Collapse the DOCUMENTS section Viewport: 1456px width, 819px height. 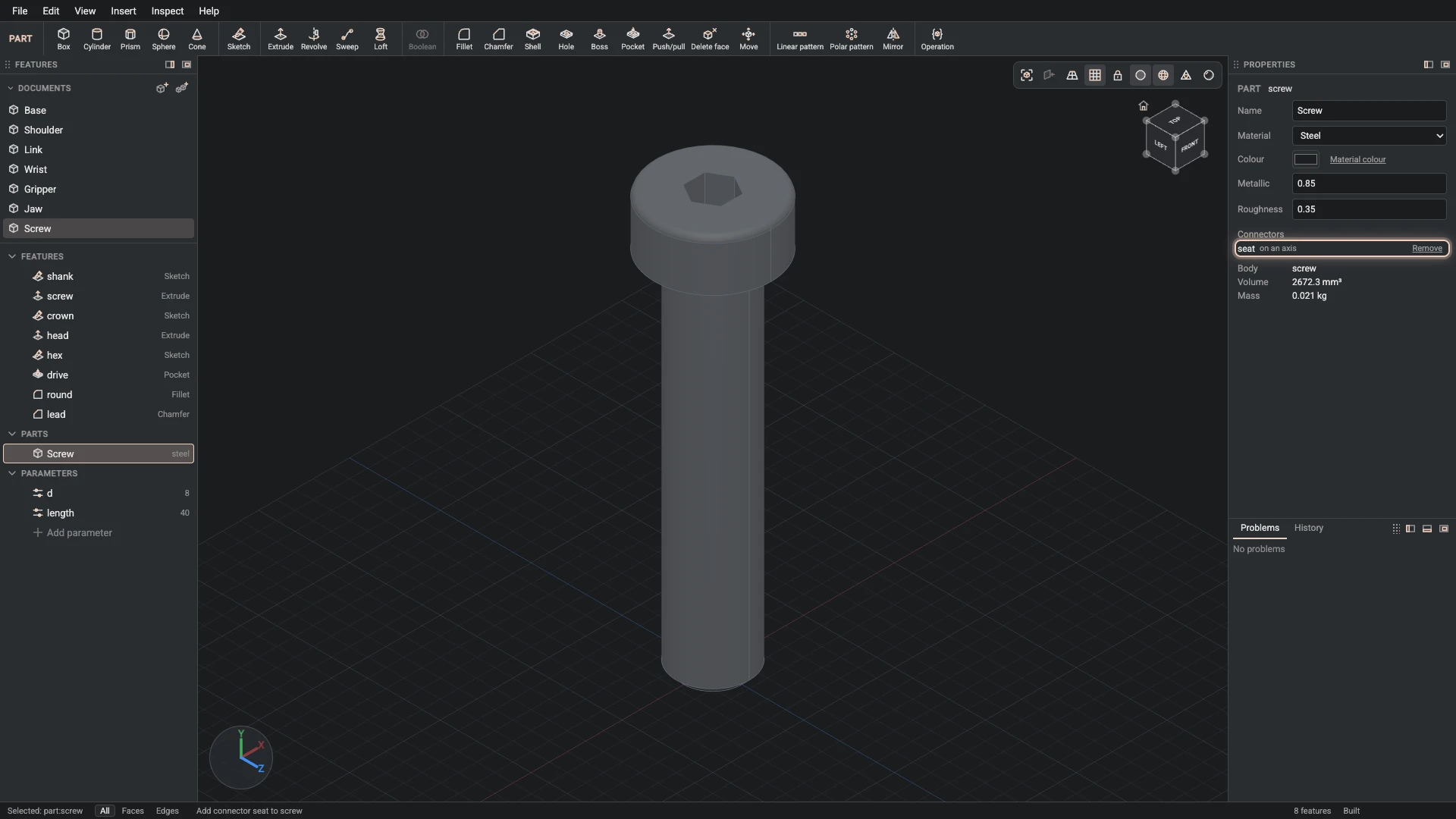(x=11, y=88)
